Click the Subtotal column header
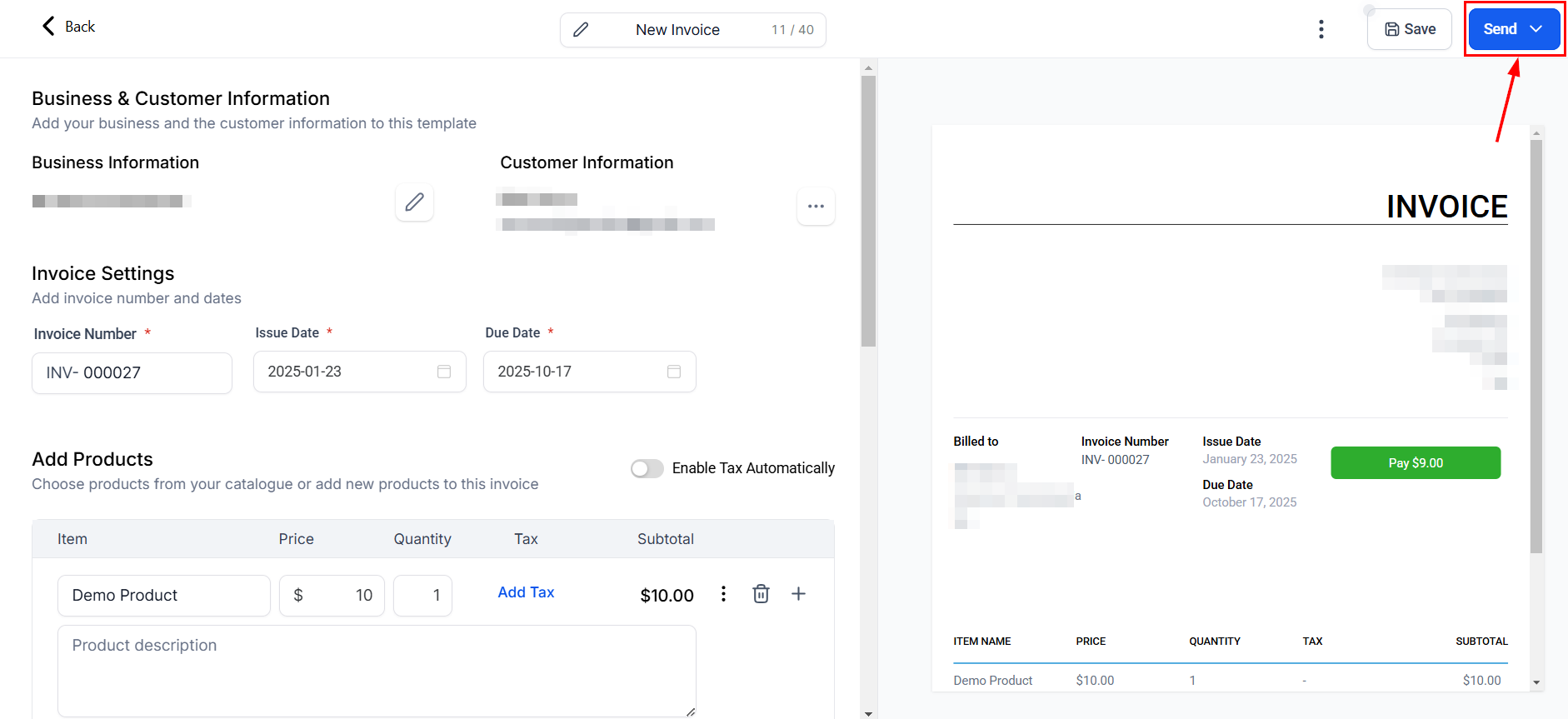 pyautogui.click(x=665, y=539)
